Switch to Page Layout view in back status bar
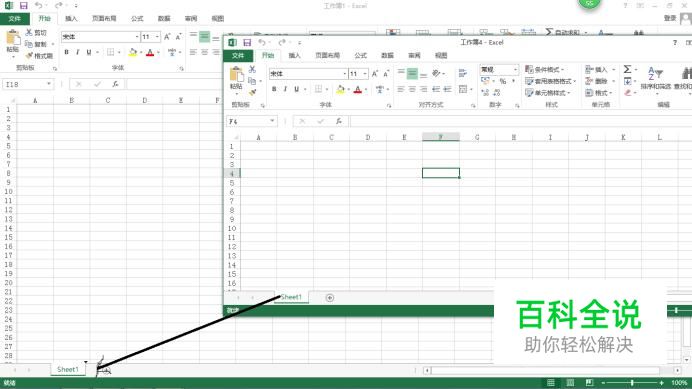This screenshot has width=692, height=389. [570, 382]
